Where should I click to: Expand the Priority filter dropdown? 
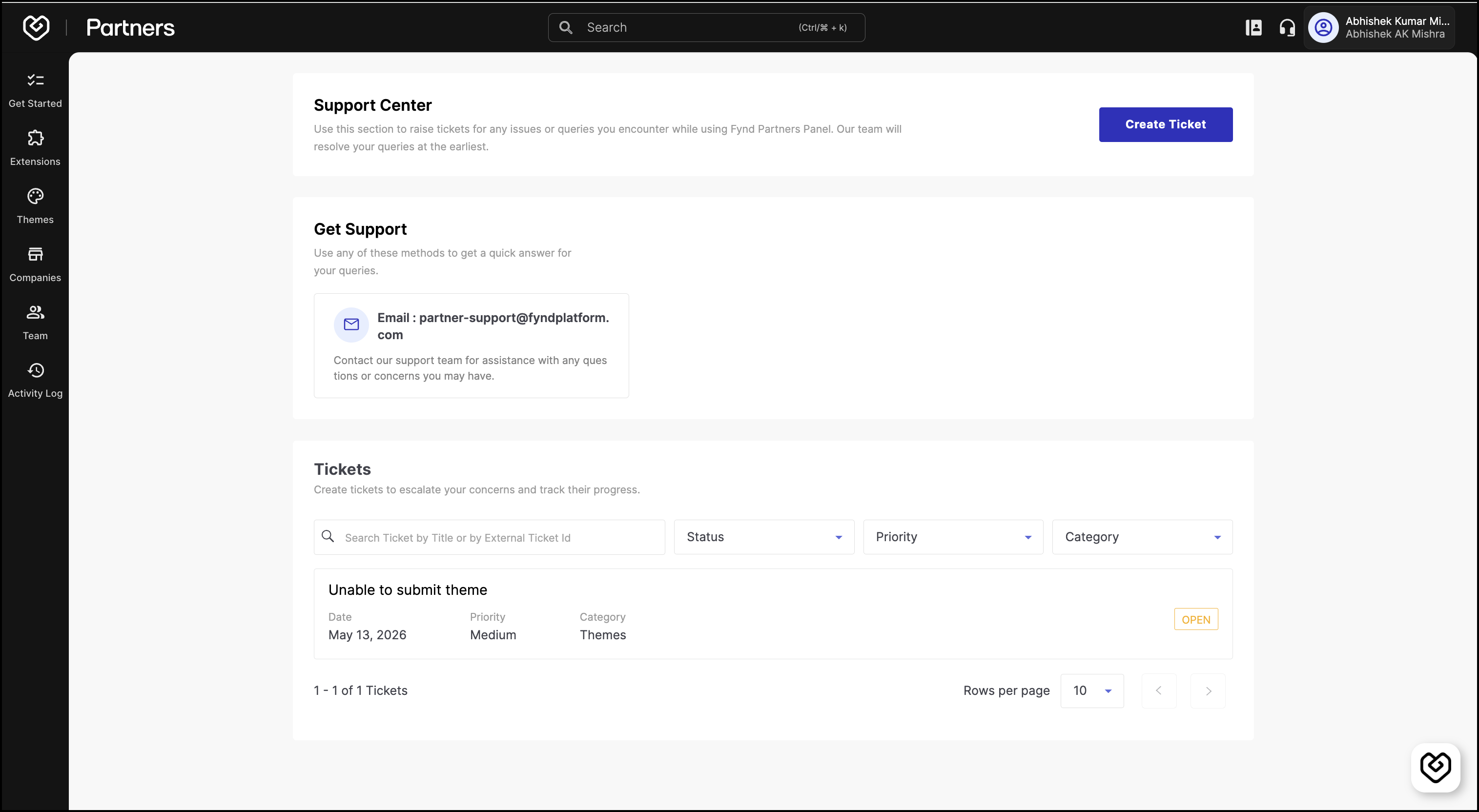pos(953,537)
